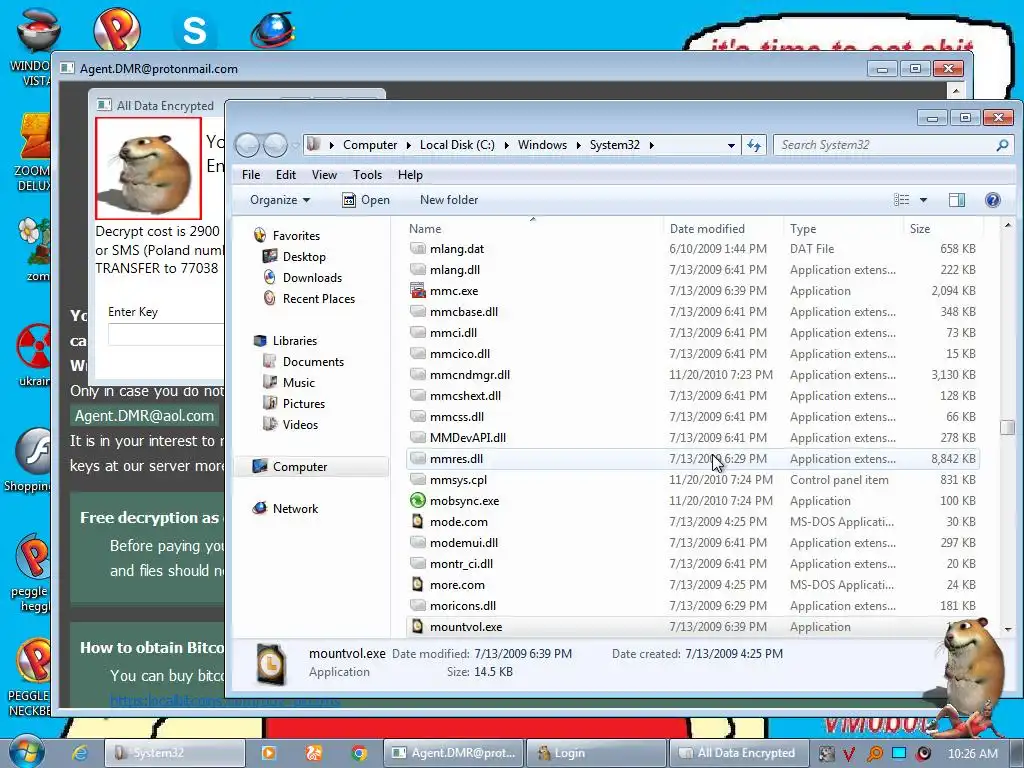Open the View menu

324,175
